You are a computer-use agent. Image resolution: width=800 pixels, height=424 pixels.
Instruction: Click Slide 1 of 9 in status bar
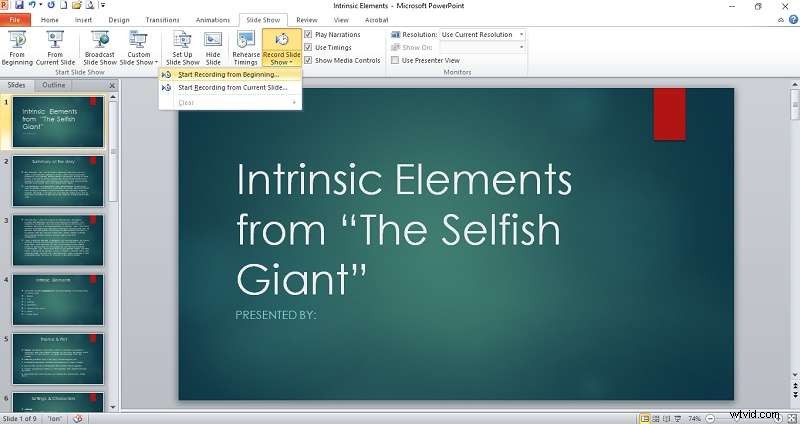point(19,419)
